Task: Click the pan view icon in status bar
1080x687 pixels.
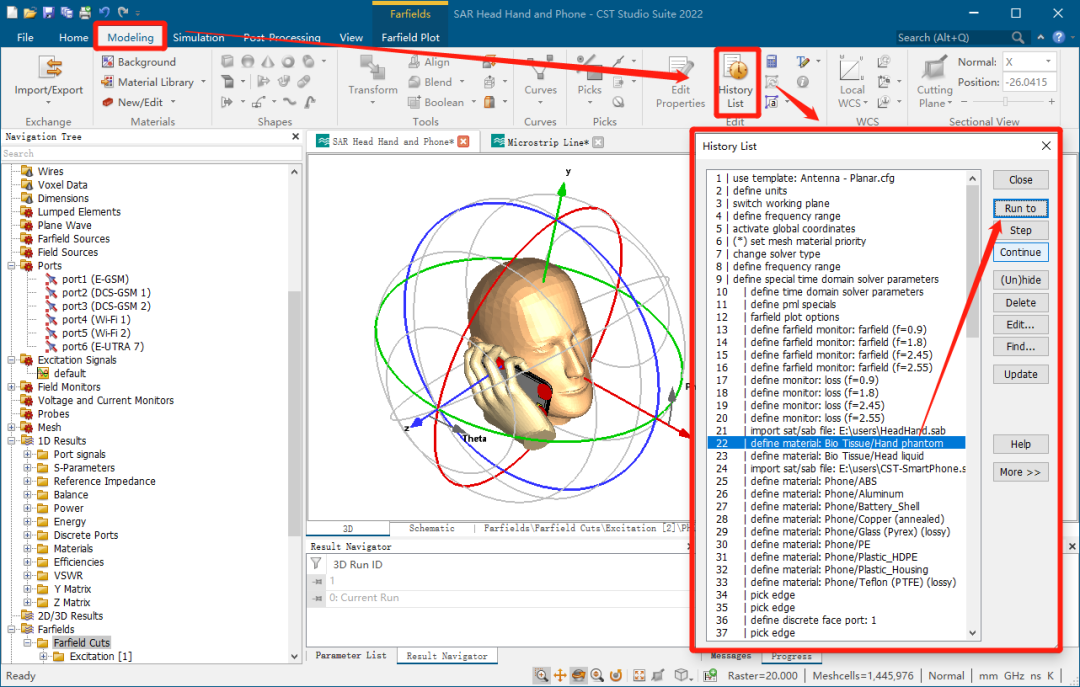Action: click(560, 675)
